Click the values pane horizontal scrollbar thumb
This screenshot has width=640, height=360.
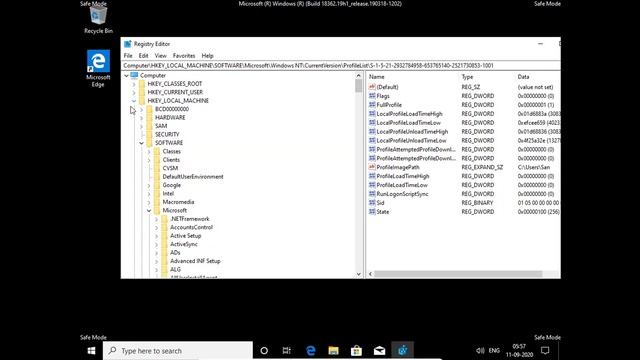pos(458,274)
